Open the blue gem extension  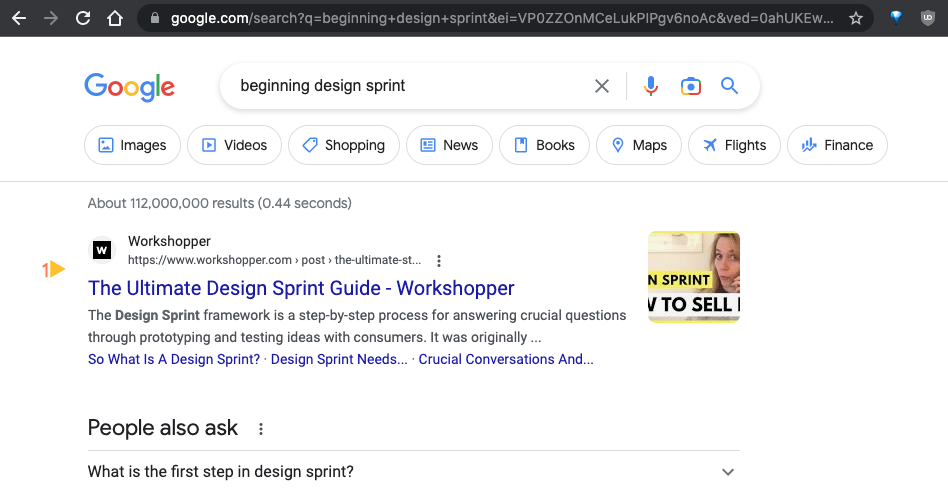click(896, 18)
